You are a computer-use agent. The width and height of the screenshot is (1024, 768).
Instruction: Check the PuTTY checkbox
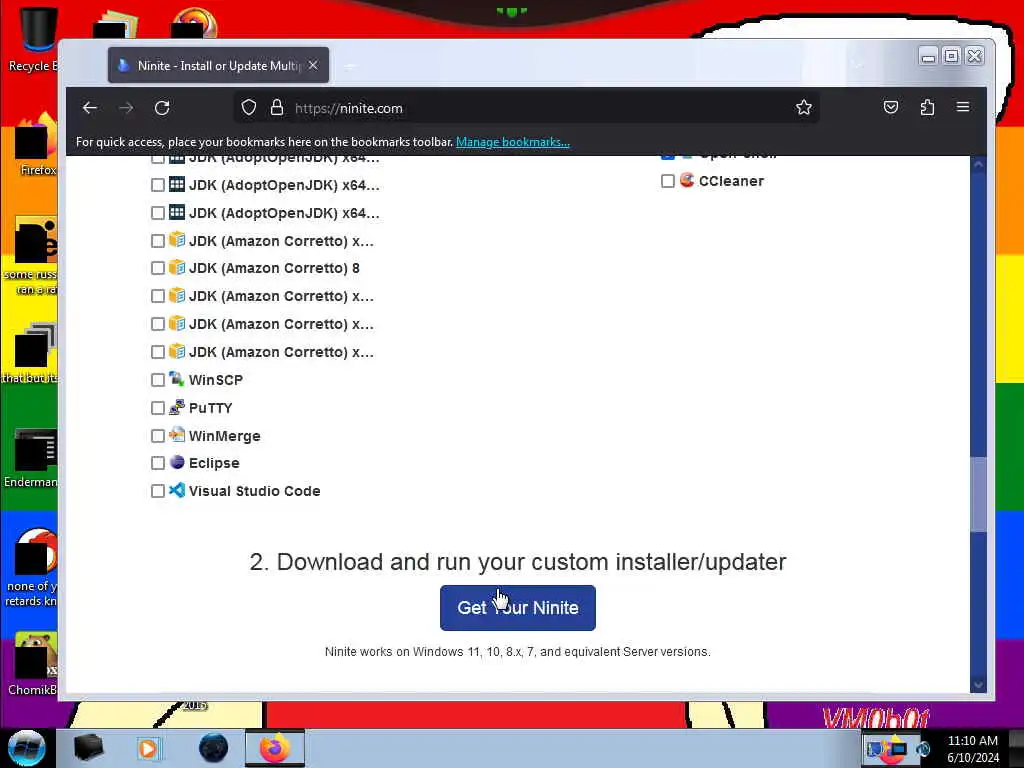tap(157, 408)
